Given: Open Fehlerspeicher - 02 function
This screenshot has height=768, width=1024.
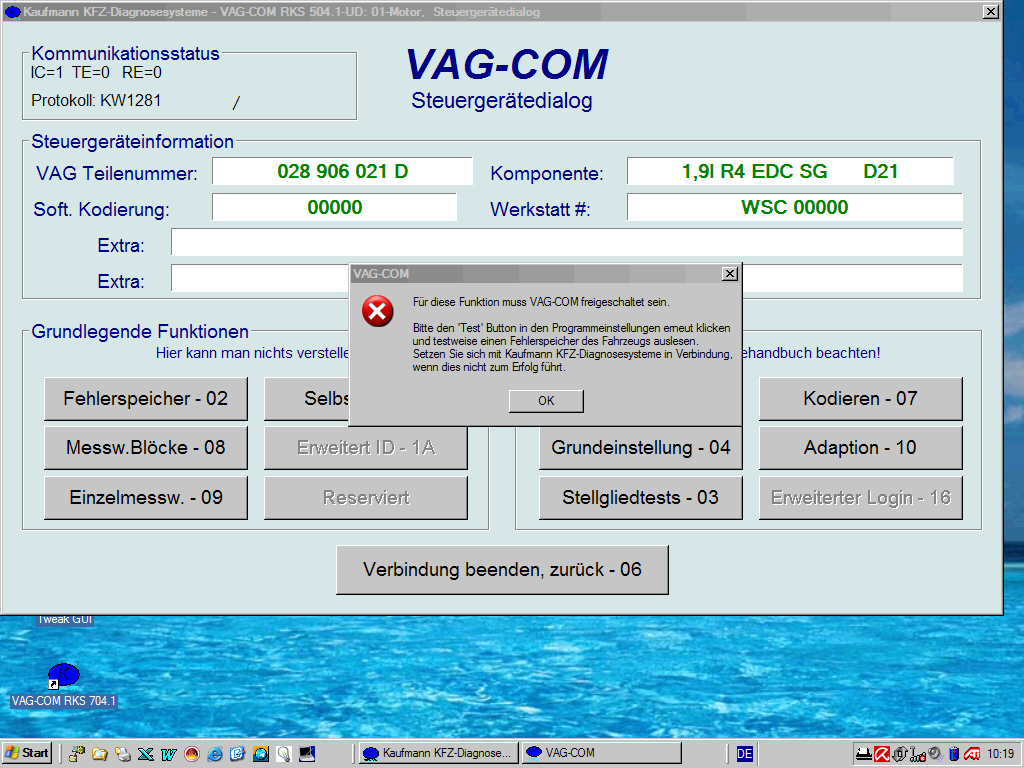Looking at the screenshot, I should click(146, 398).
